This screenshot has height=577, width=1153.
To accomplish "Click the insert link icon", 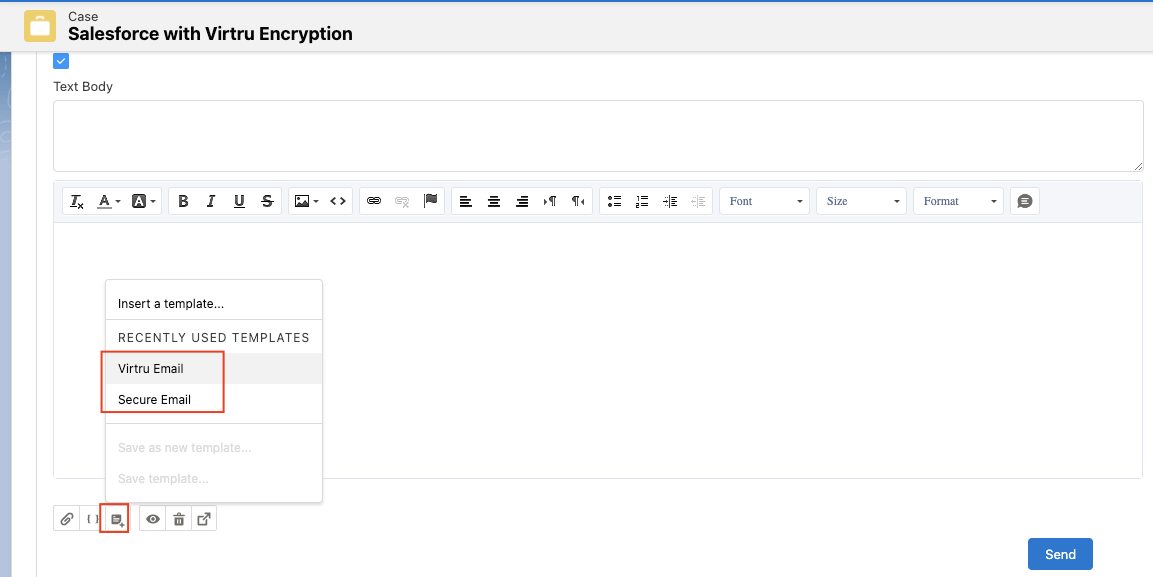I will click(x=374, y=201).
